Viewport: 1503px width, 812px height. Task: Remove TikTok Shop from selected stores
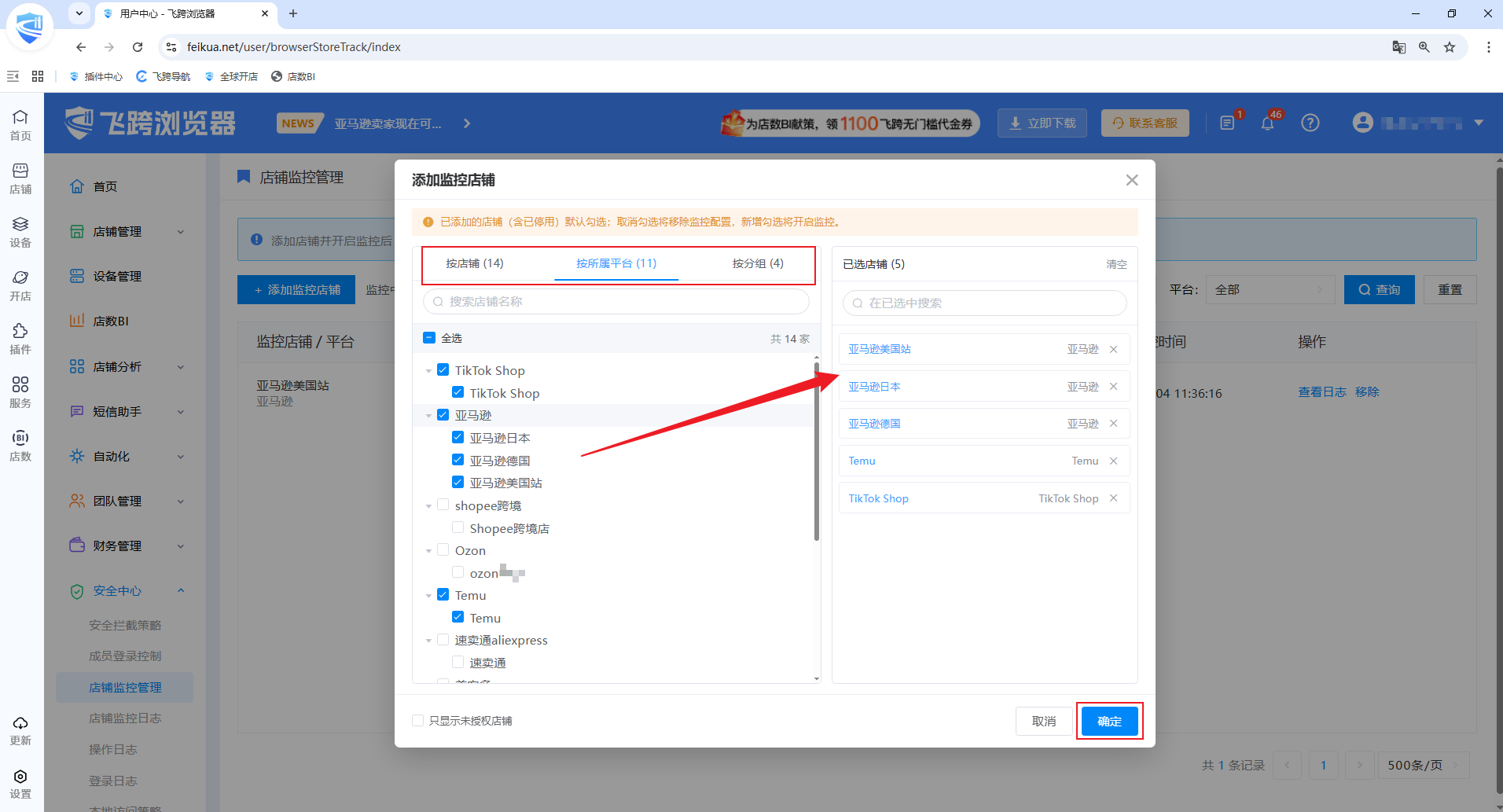coord(1114,498)
